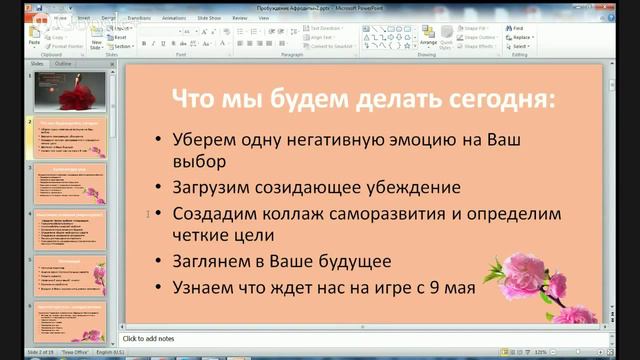Open the Section dropdown
This screenshot has width=640, height=360.
(121, 47)
